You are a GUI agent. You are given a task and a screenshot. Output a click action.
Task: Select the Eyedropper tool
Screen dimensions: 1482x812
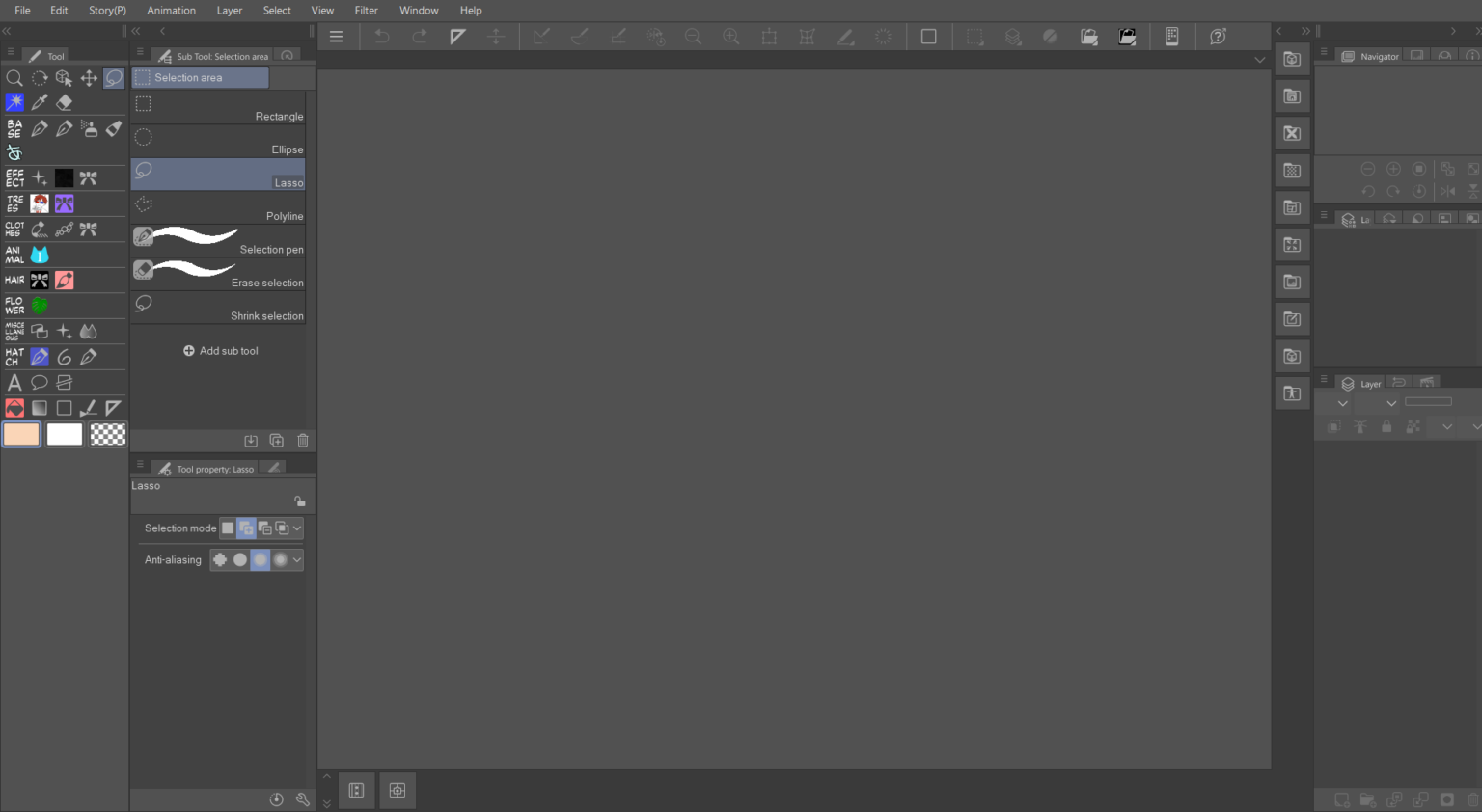pyautogui.click(x=40, y=101)
